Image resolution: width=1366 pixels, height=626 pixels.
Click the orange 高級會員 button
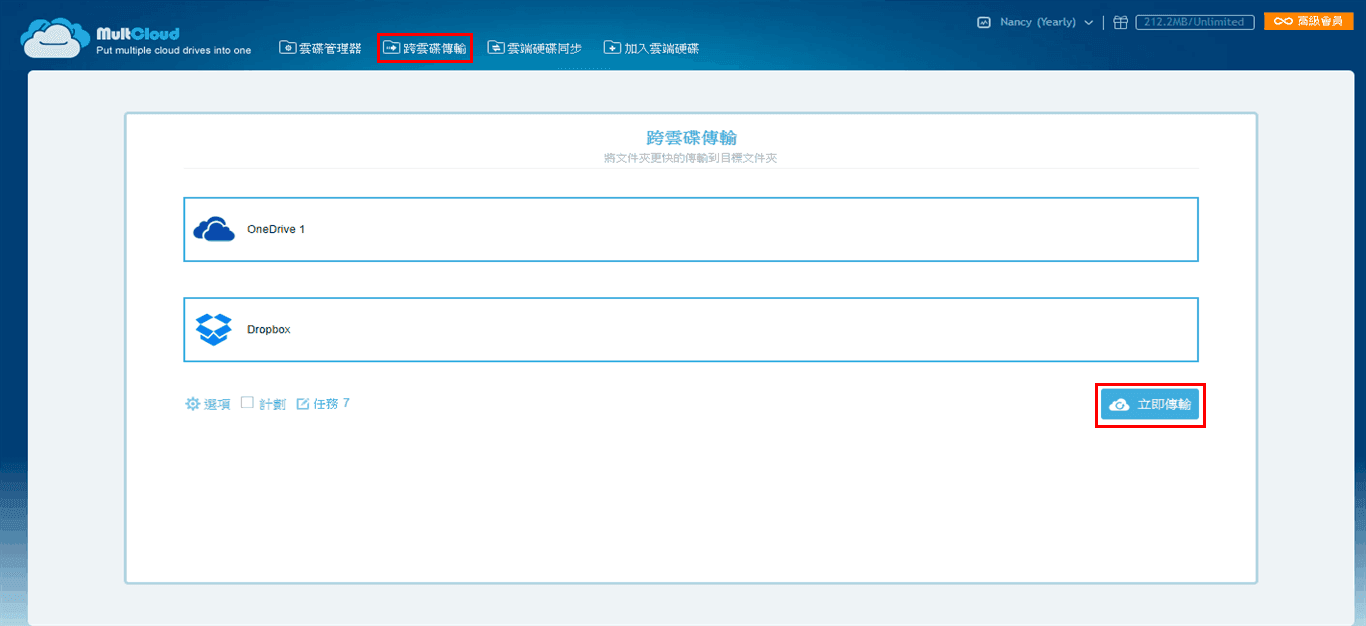[x=1308, y=21]
